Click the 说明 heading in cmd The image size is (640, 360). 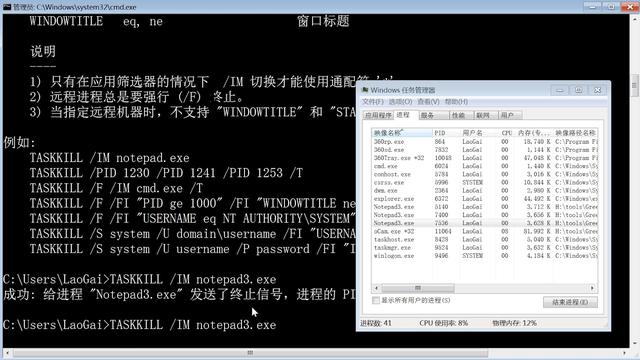[43, 51]
